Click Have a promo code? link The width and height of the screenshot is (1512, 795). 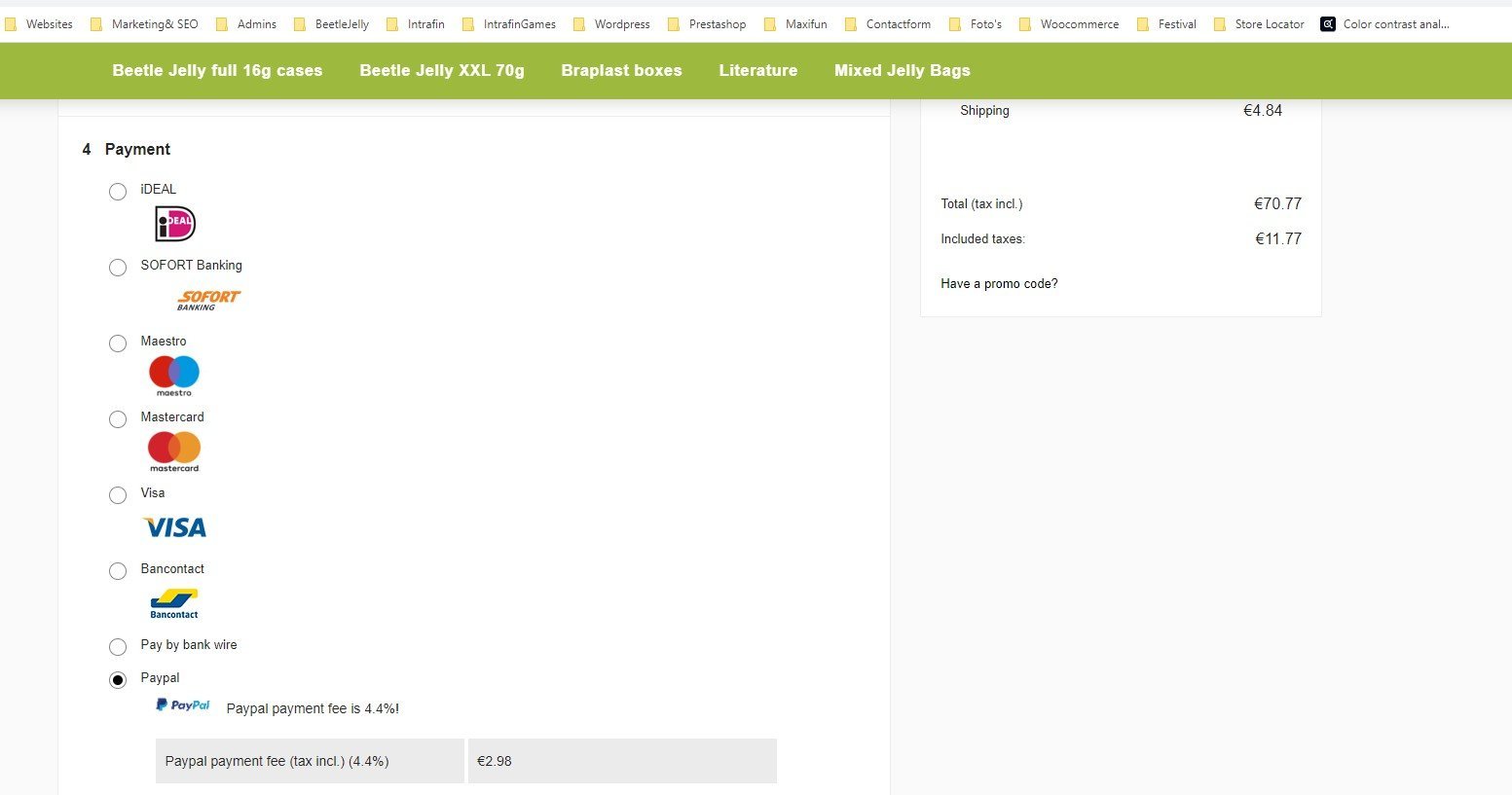point(999,284)
